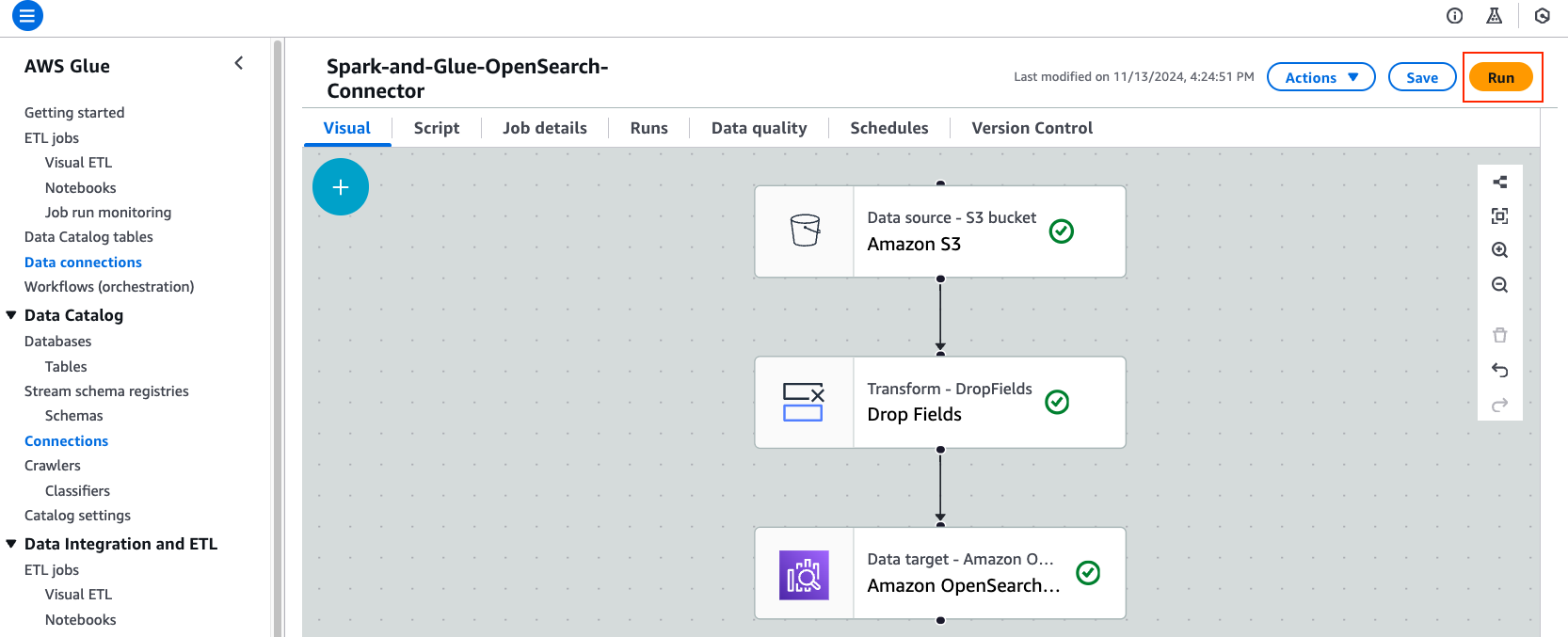Viewport: 1568px width, 637px height.
Task: Open Connections under Data Catalog
Action: tap(66, 441)
